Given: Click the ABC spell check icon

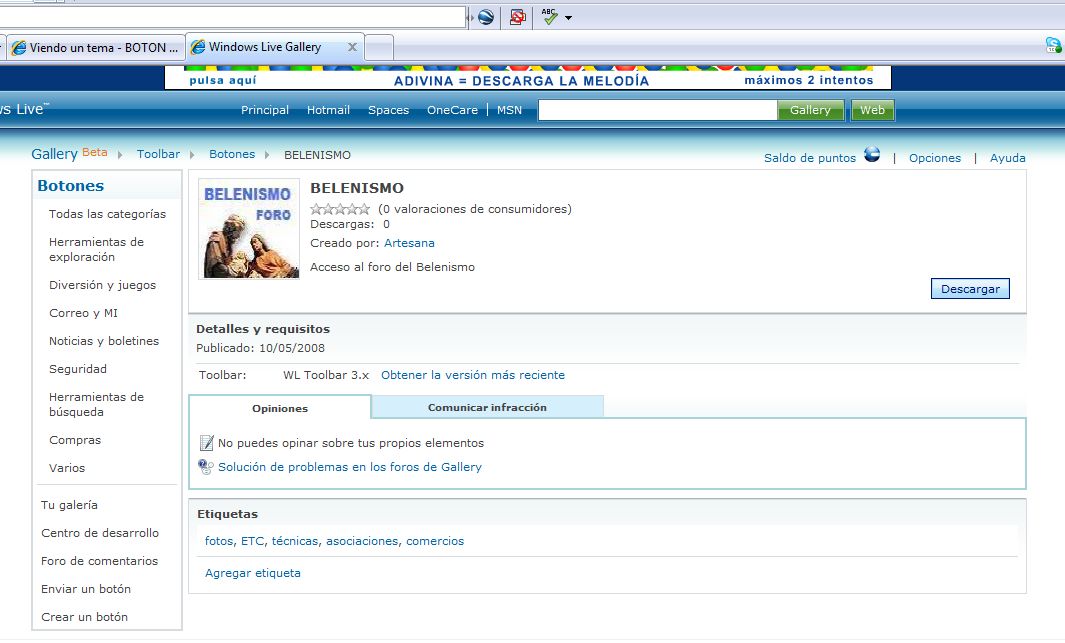Looking at the screenshot, I should (549, 16).
